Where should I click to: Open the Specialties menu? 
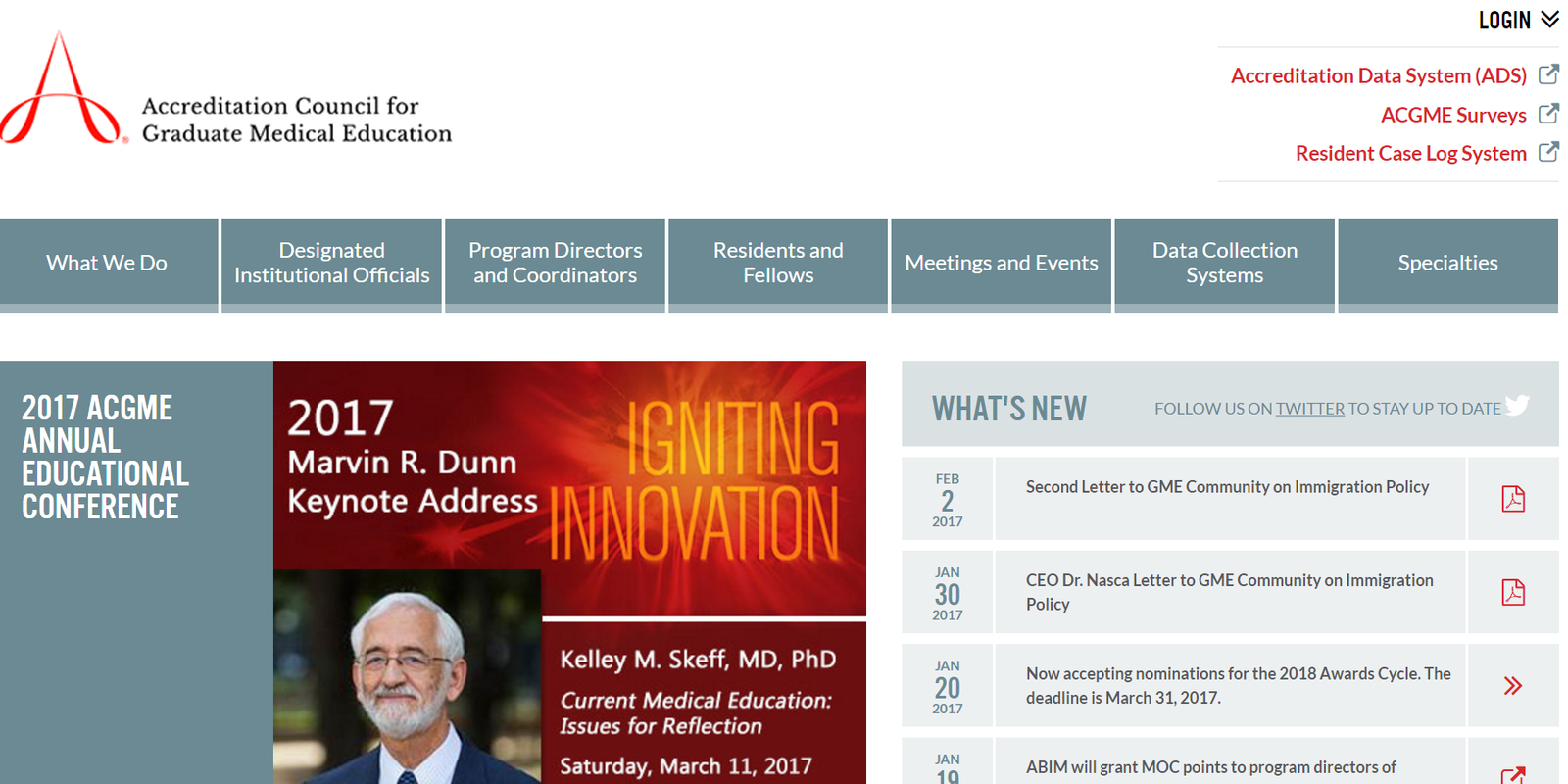[1448, 265]
